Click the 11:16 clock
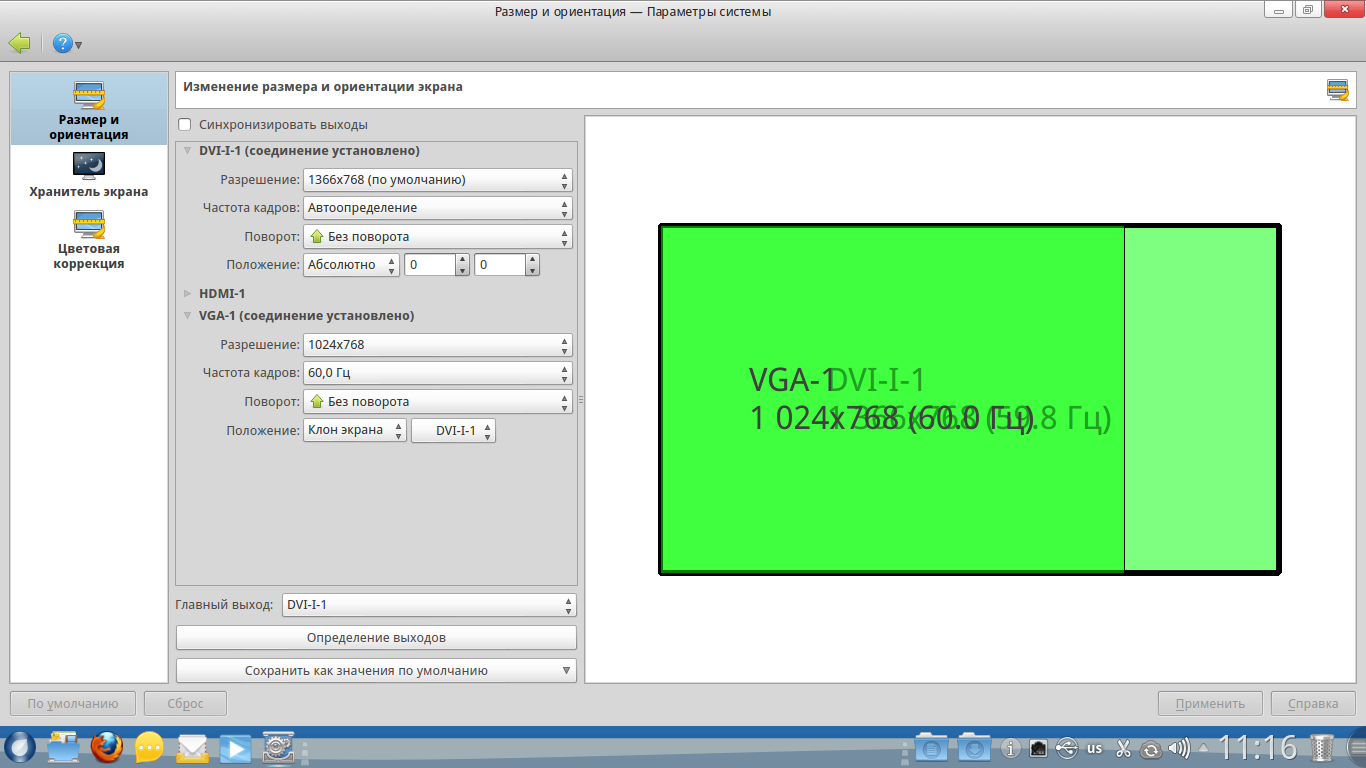Screen dimensions: 1366x768 (x=1257, y=748)
